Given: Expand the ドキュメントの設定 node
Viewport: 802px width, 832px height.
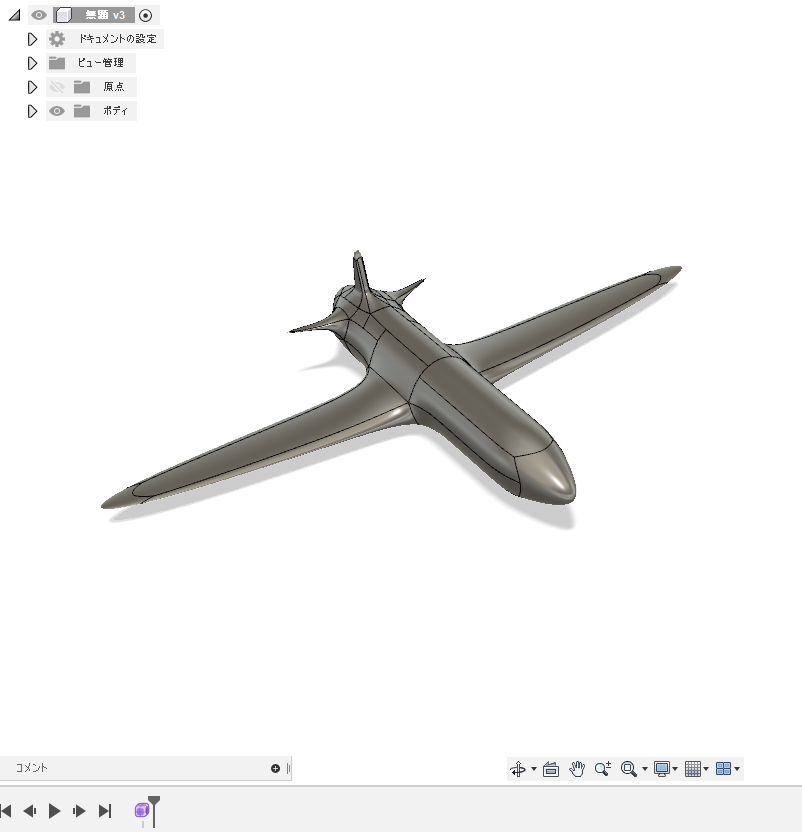Looking at the screenshot, I should point(32,39).
